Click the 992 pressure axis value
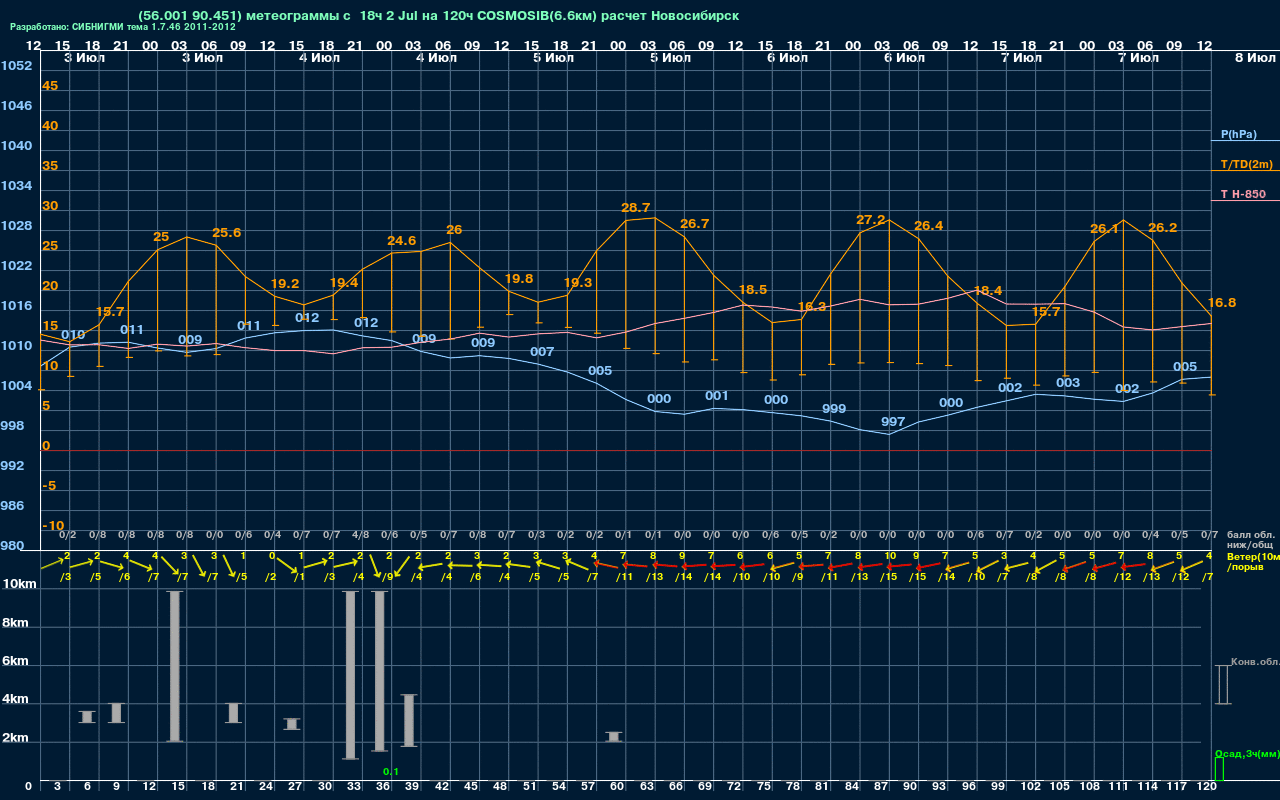This screenshot has width=1280, height=800. tap(13, 466)
